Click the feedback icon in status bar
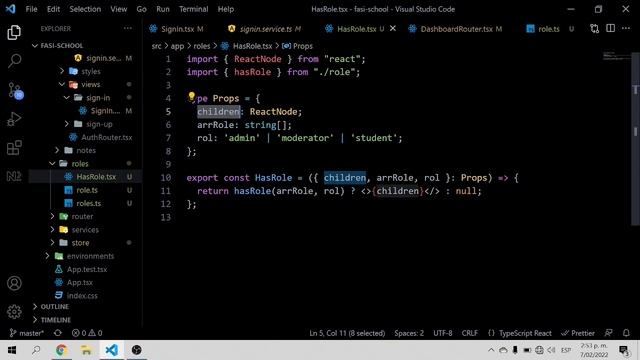 click(609, 333)
